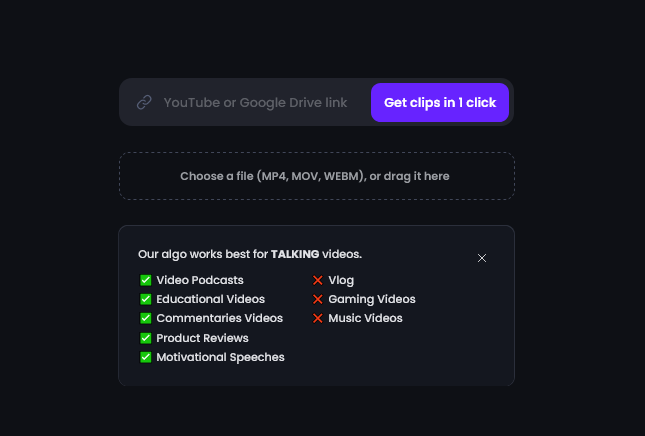Click the red X icon beside Vlog
The height and width of the screenshot is (436, 645).
coord(318,280)
